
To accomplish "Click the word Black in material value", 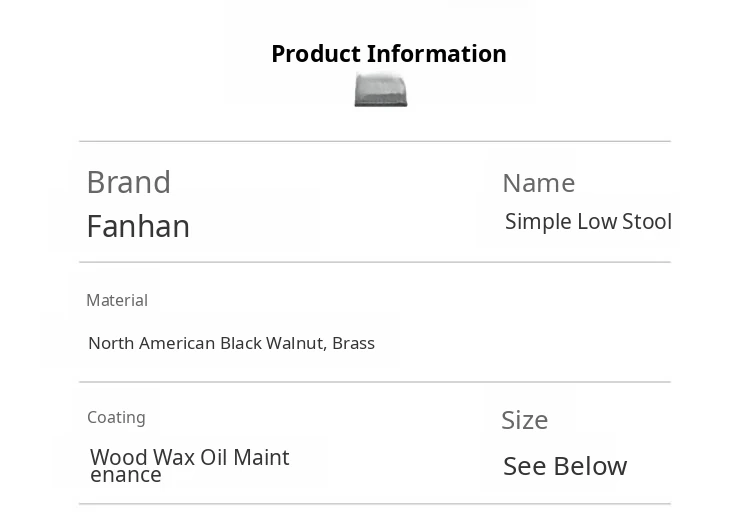I will [x=241, y=343].
